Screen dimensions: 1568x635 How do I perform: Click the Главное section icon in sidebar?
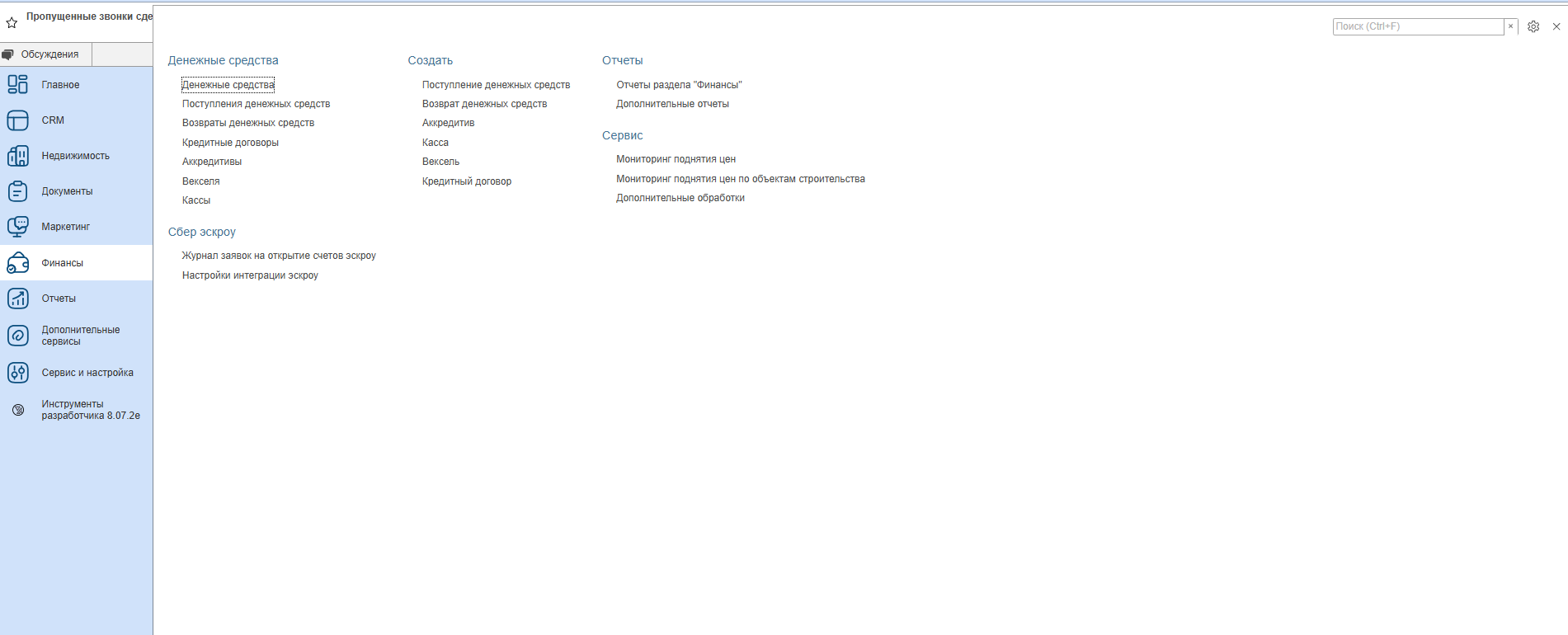pos(17,84)
